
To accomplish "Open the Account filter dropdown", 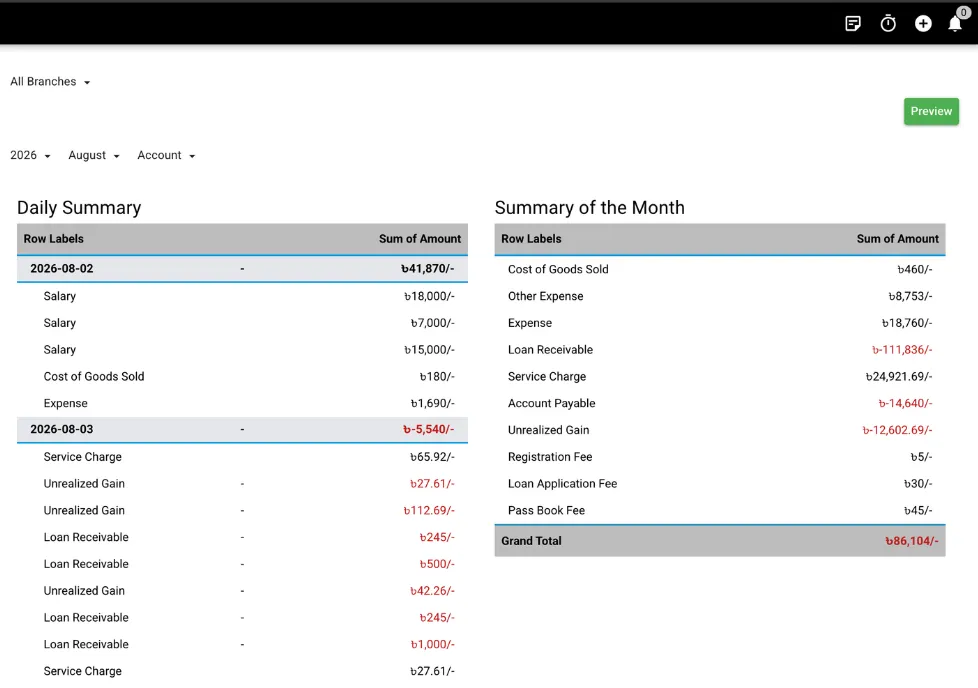I will coord(166,155).
